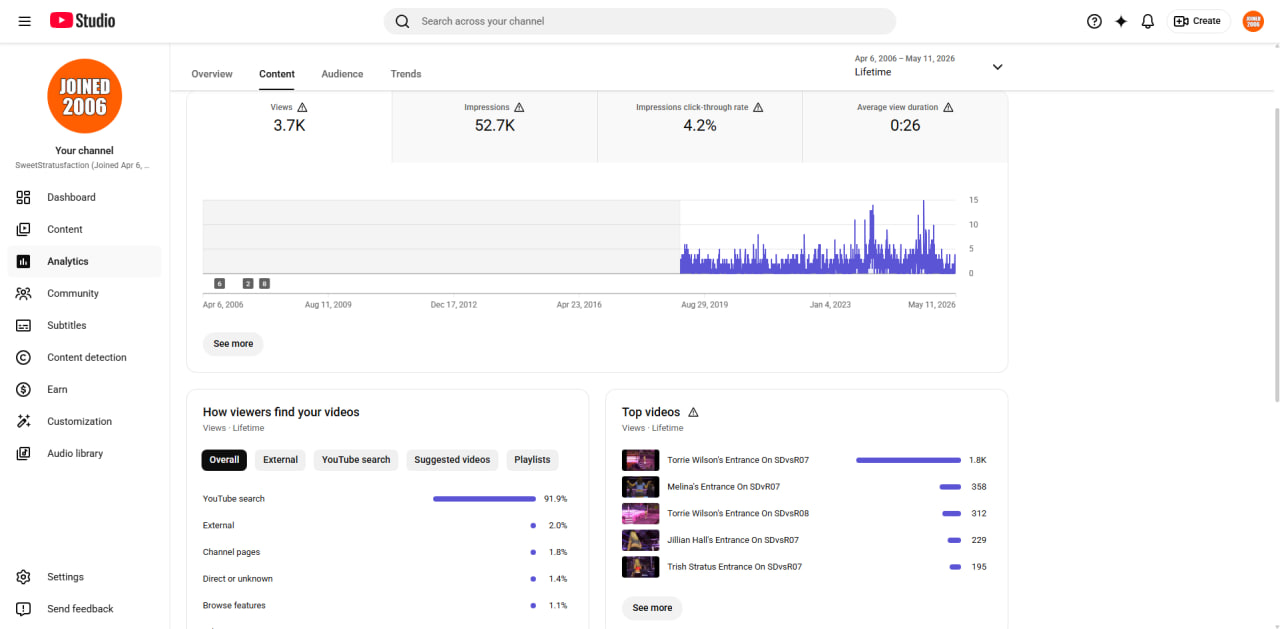
Task: Open Melina's Entrance On SDvR07 thumbnail
Action: click(640, 487)
